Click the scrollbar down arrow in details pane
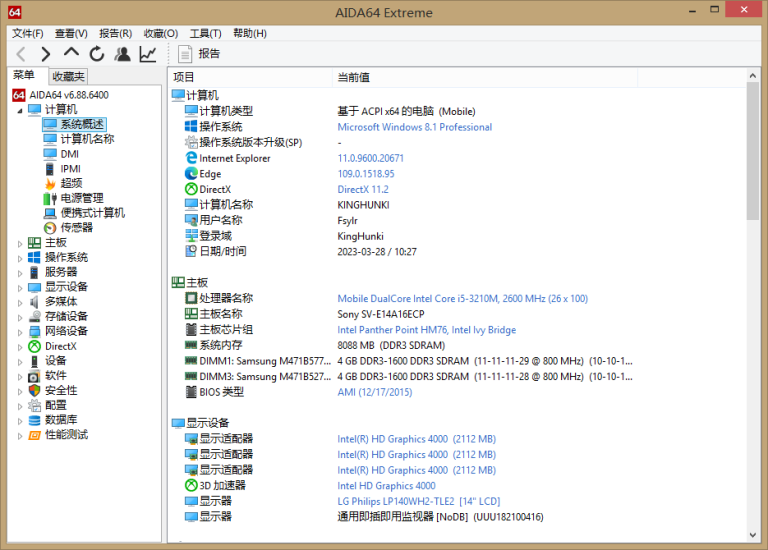768x550 pixels. (753, 535)
